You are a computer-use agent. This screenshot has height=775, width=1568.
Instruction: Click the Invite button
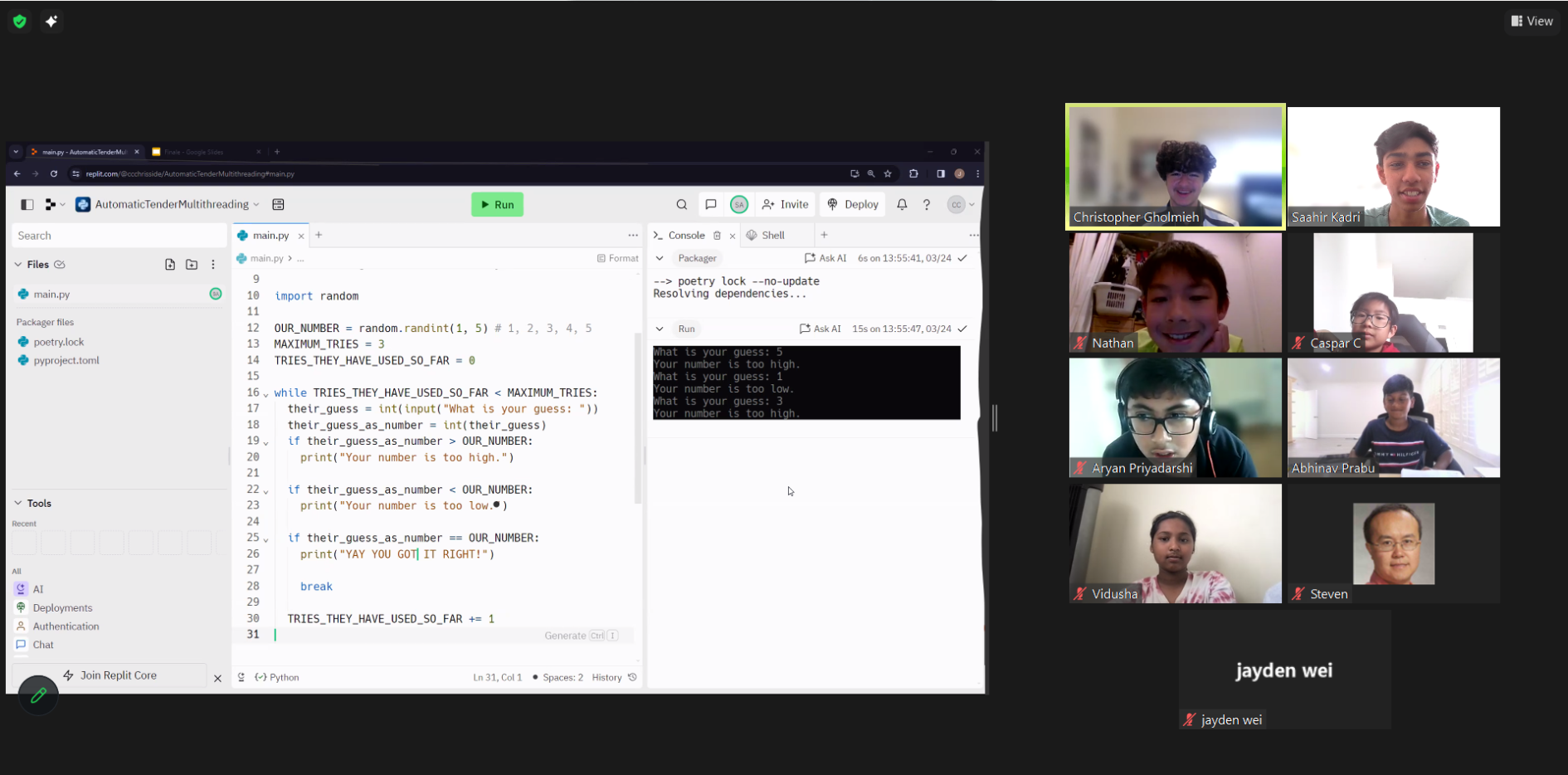click(785, 204)
